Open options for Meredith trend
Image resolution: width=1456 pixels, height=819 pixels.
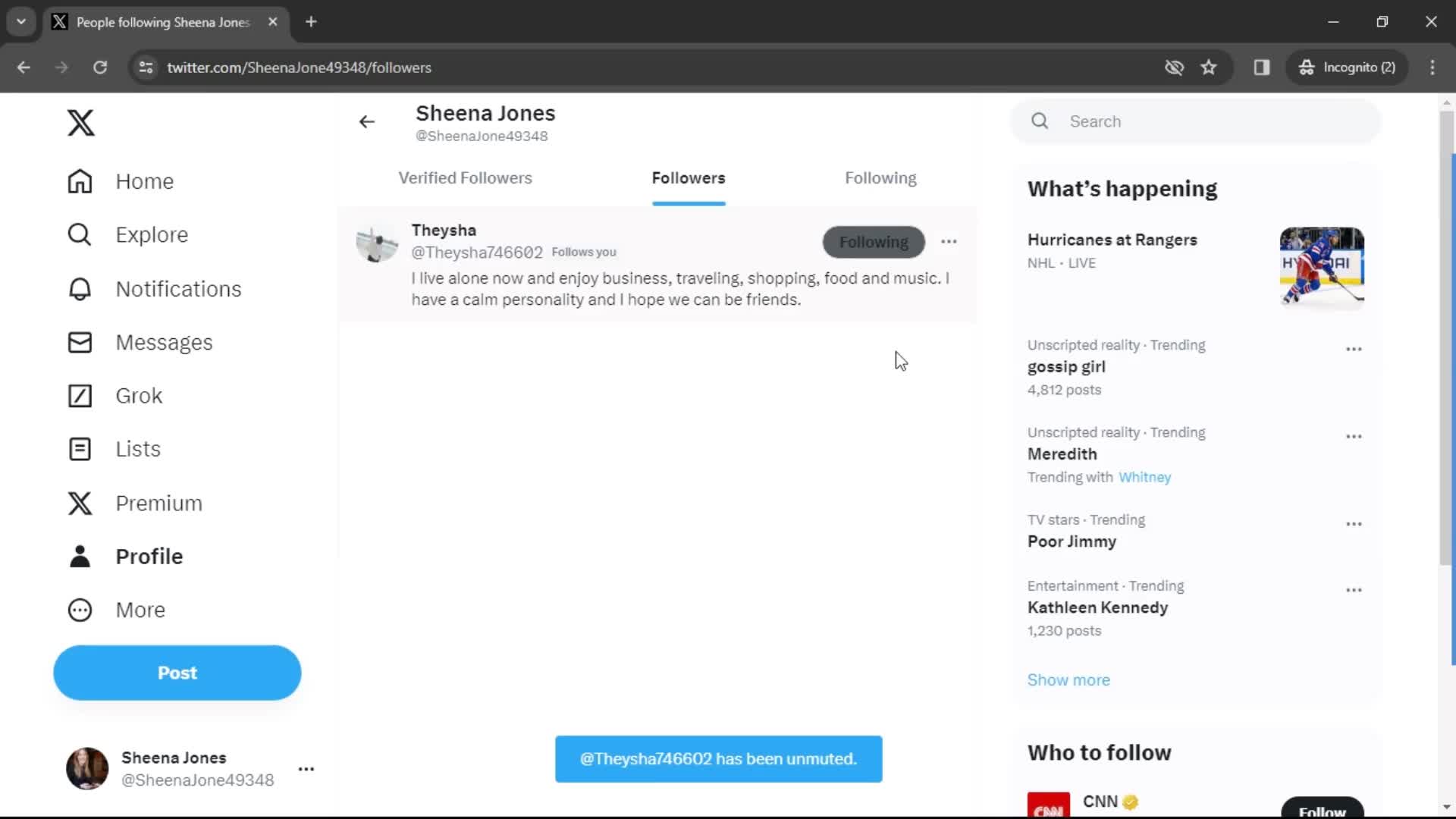(1354, 437)
